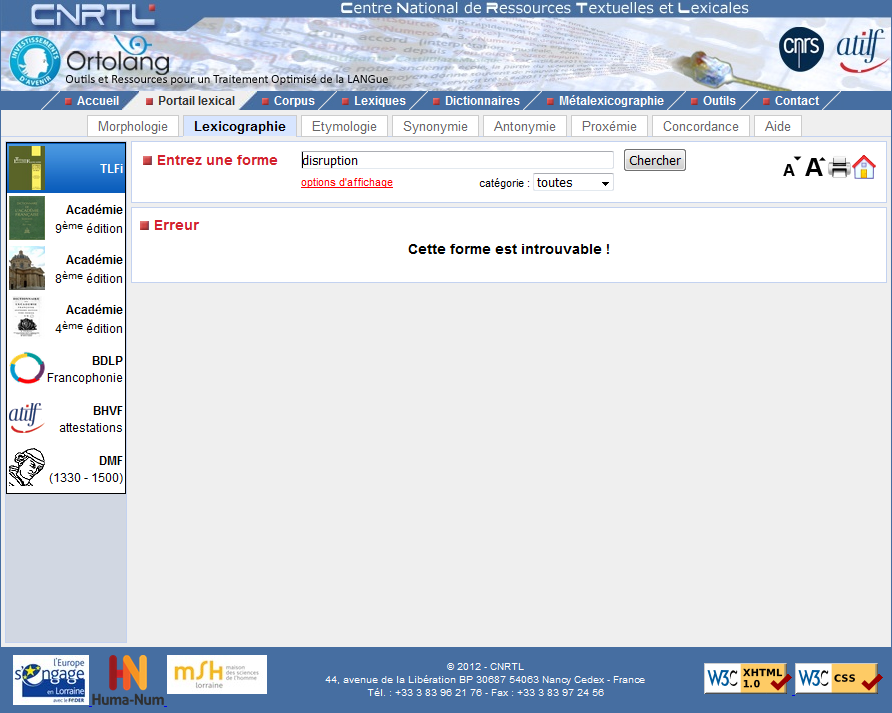Switch to the Synonymie tab
Image resolution: width=892 pixels, height=713 pixels.
(435, 126)
